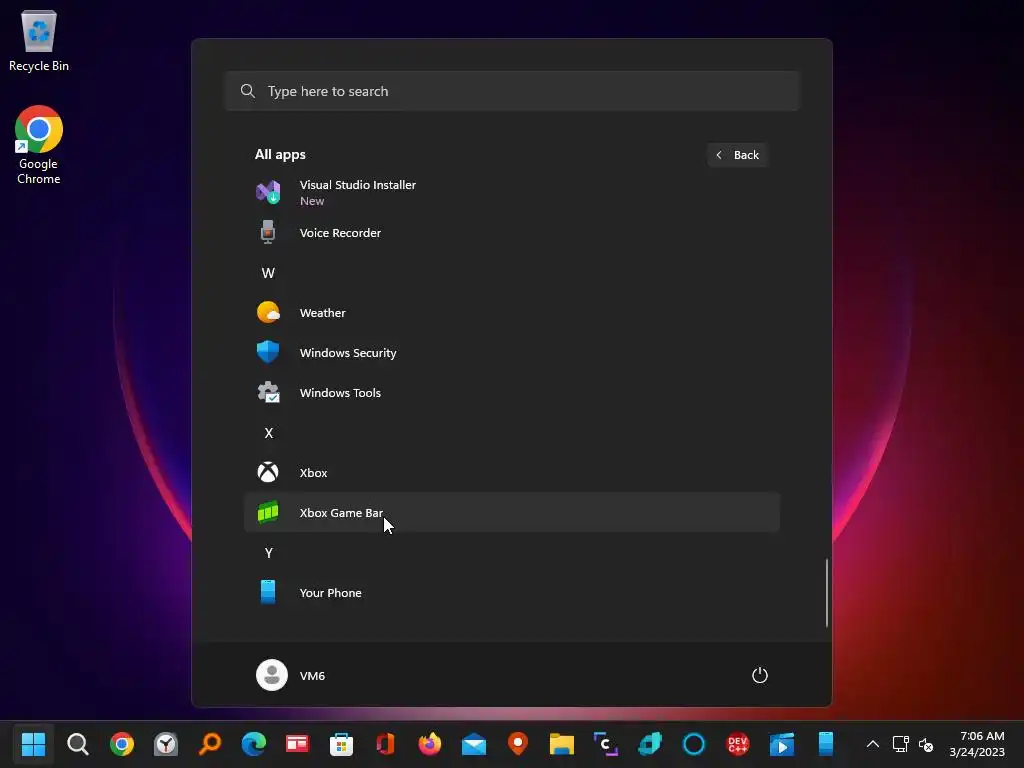Open the Power options button

[x=760, y=675]
